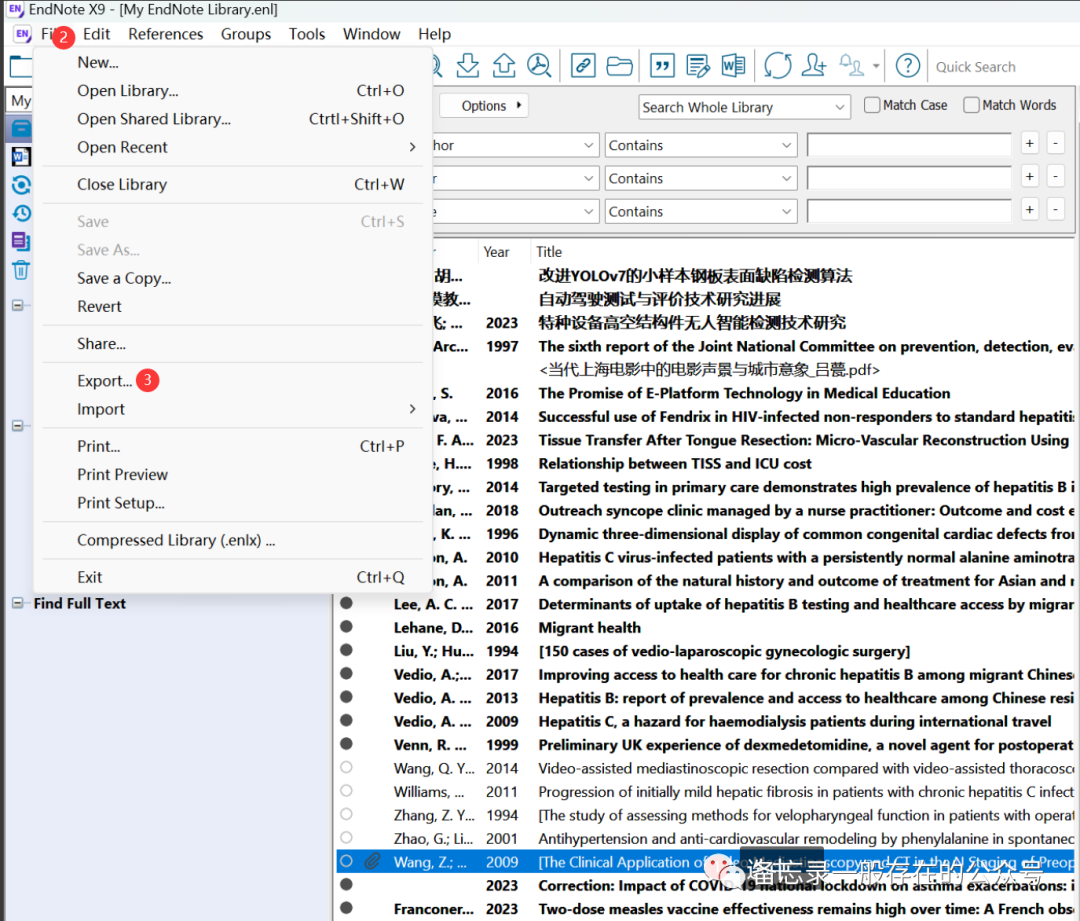Click minus button on first search row
The height and width of the screenshot is (921, 1080).
point(1055,143)
